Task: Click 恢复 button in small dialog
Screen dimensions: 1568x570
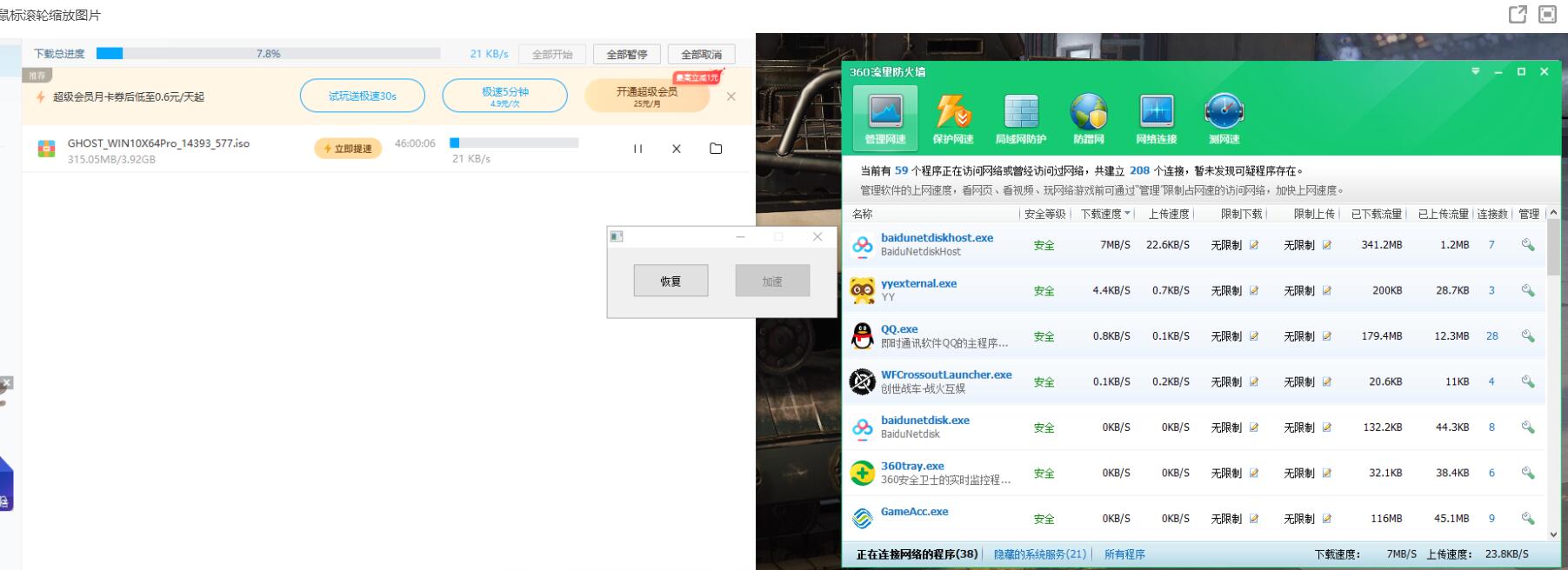Action: pos(671,281)
